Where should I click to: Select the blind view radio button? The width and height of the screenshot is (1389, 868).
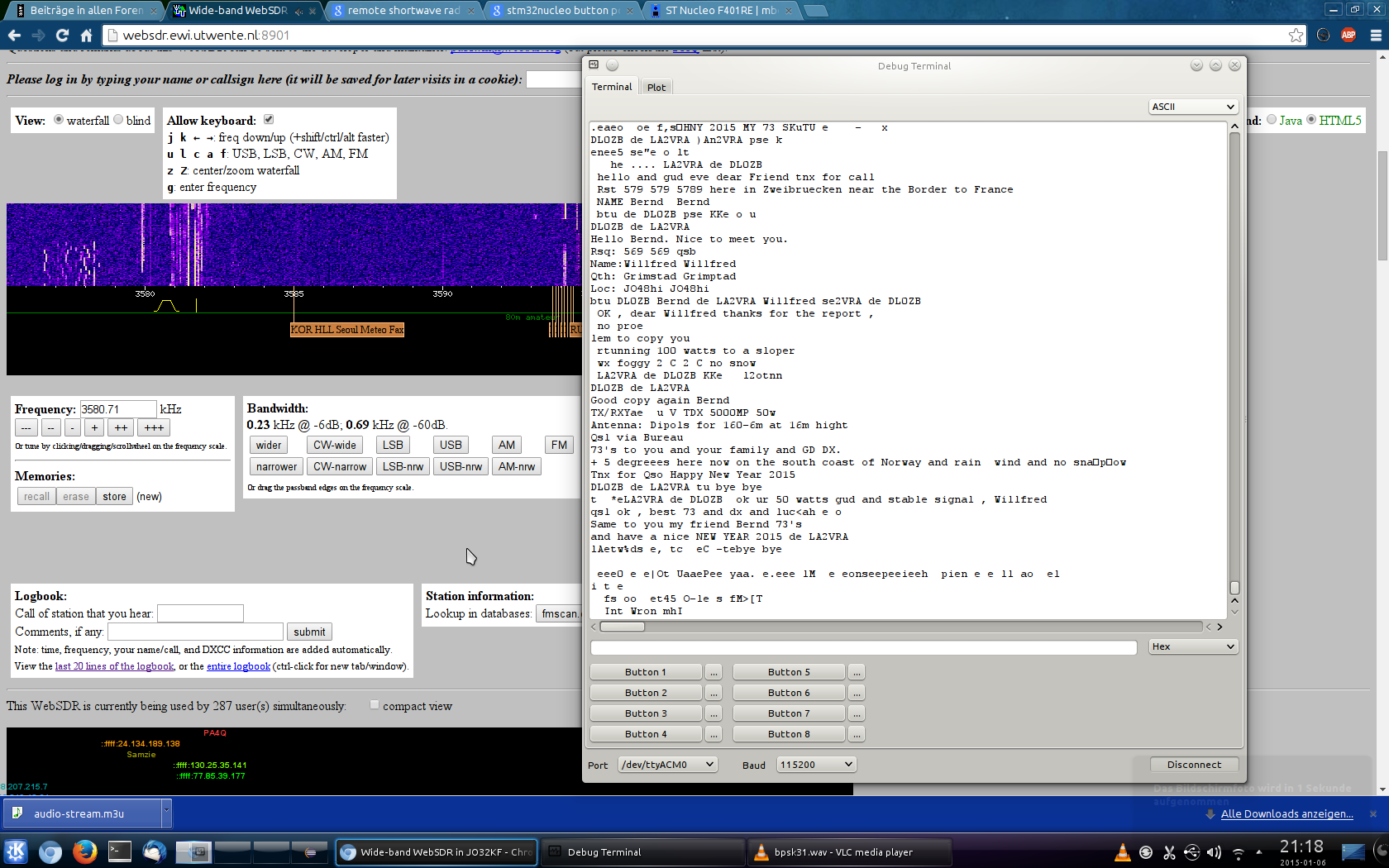tap(118, 119)
